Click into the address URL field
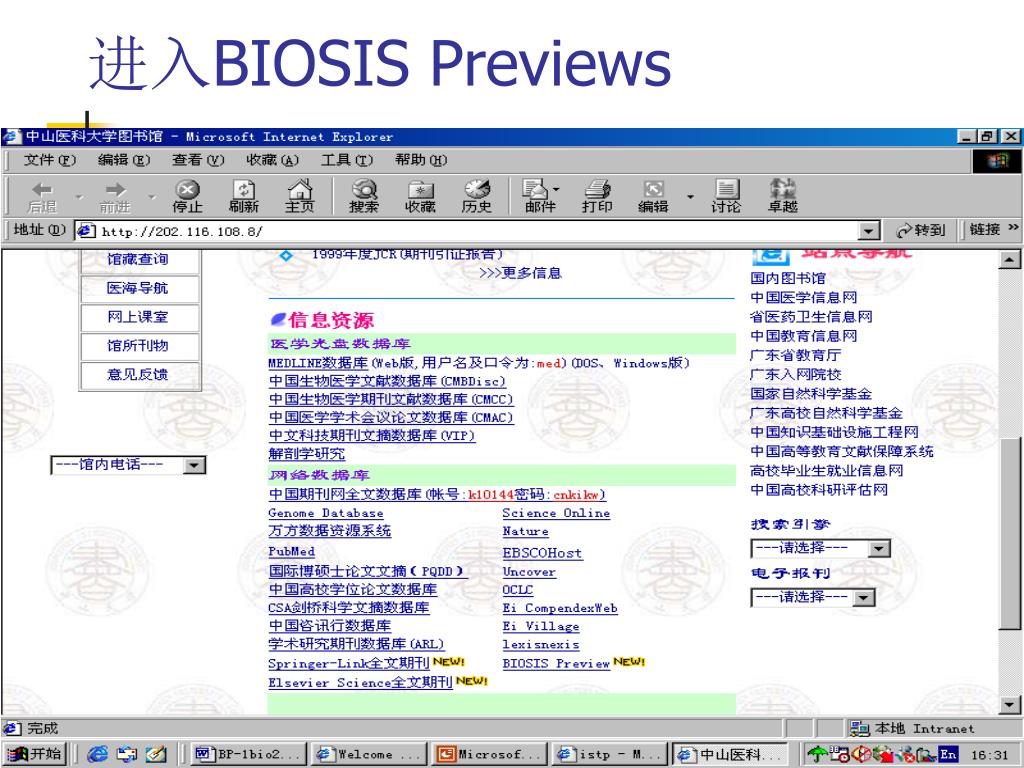Screen dimensions: 1024x768 point(477,231)
